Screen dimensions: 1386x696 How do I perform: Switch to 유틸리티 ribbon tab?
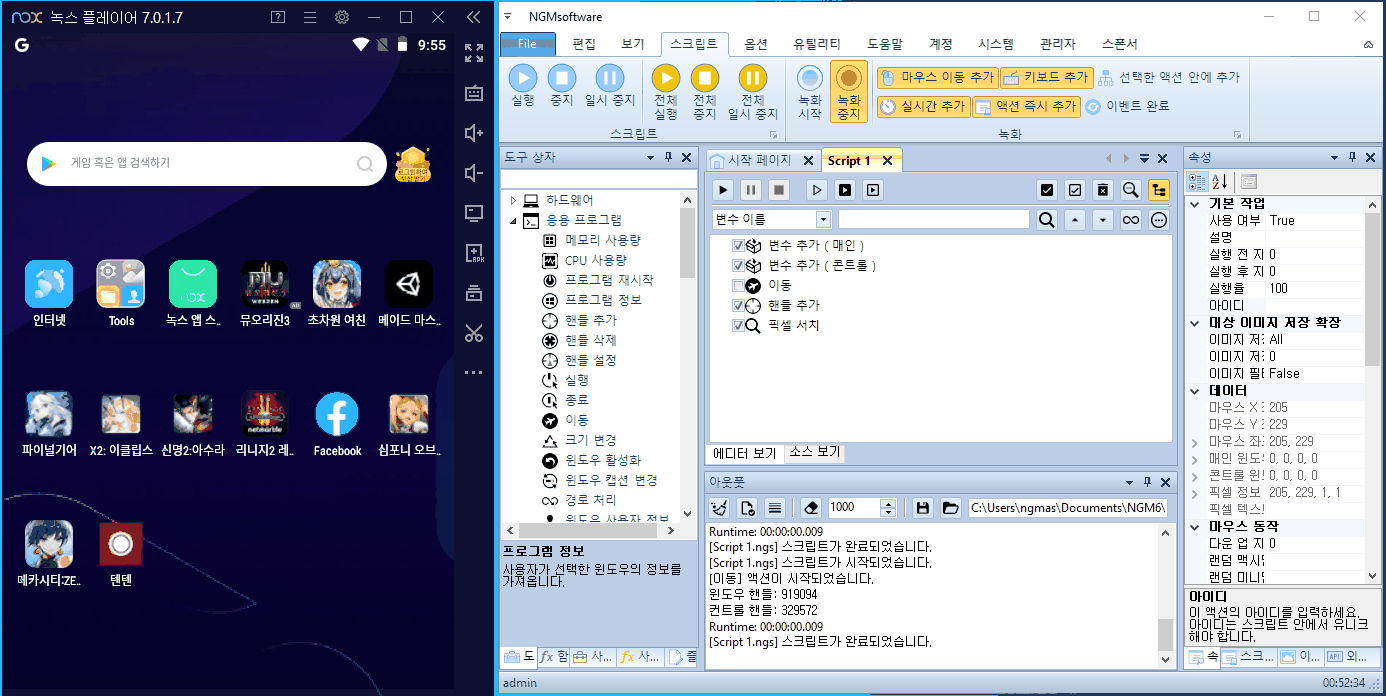pyautogui.click(x=817, y=44)
